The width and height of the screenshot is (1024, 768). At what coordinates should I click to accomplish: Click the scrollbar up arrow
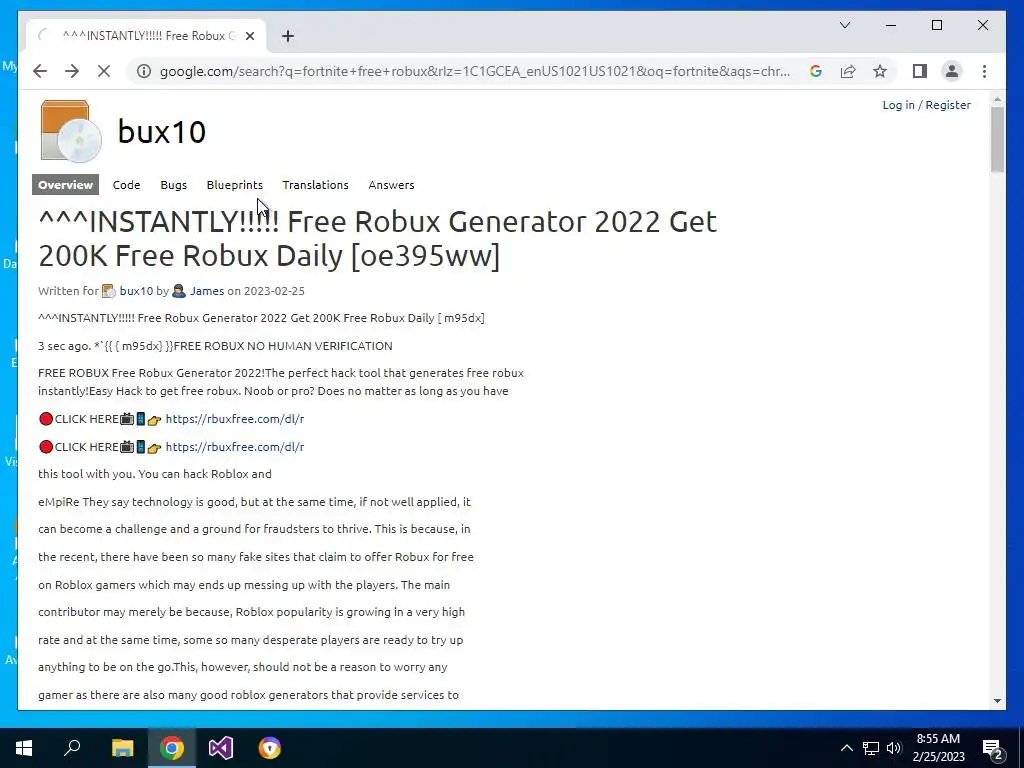[997, 99]
